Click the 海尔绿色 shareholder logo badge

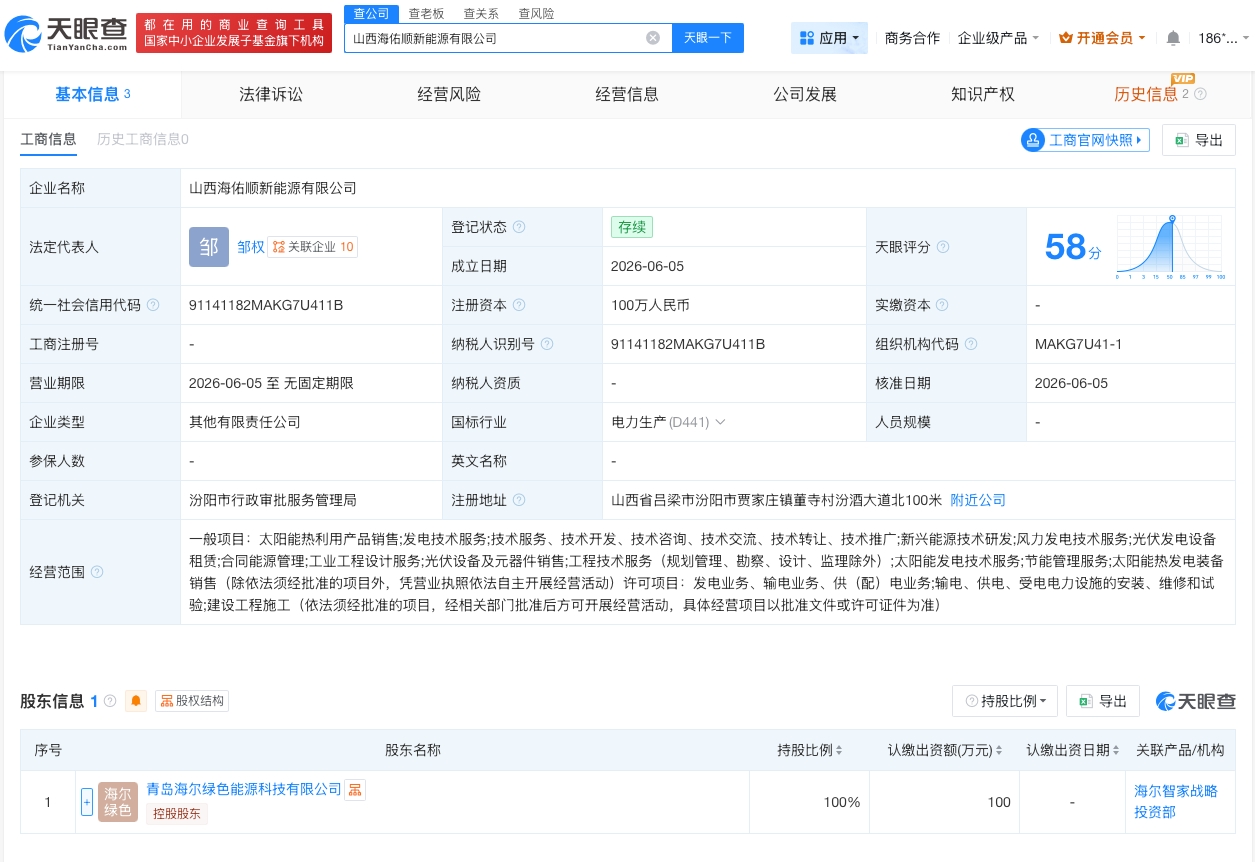pos(118,802)
